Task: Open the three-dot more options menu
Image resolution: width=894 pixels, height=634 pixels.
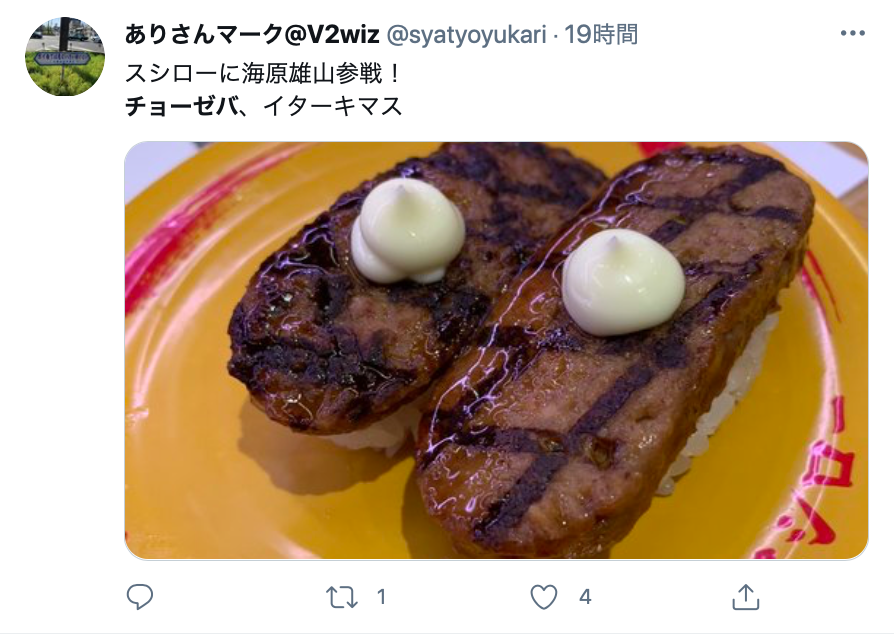Action: tap(853, 34)
